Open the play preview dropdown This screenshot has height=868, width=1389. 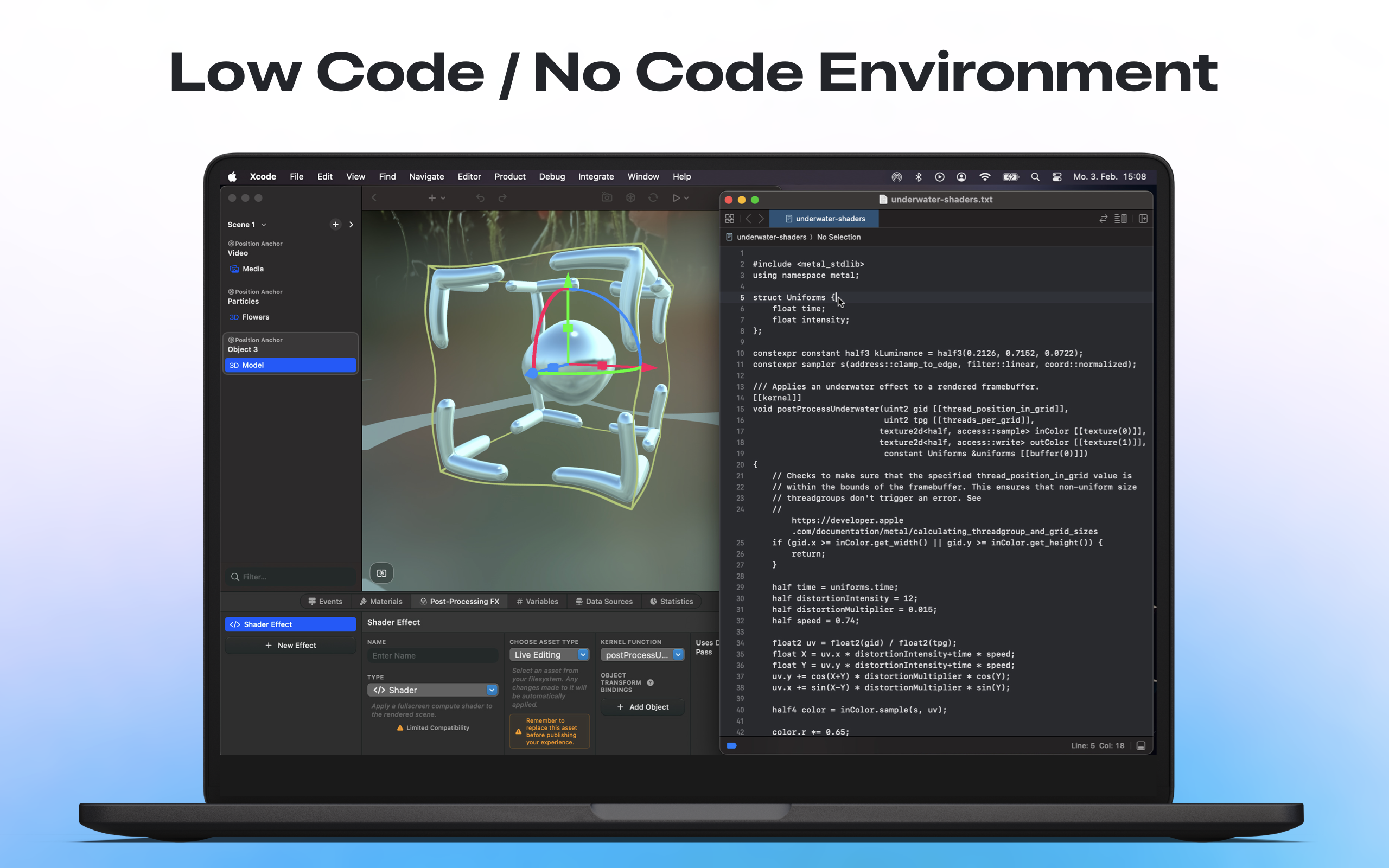coord(680,198)
